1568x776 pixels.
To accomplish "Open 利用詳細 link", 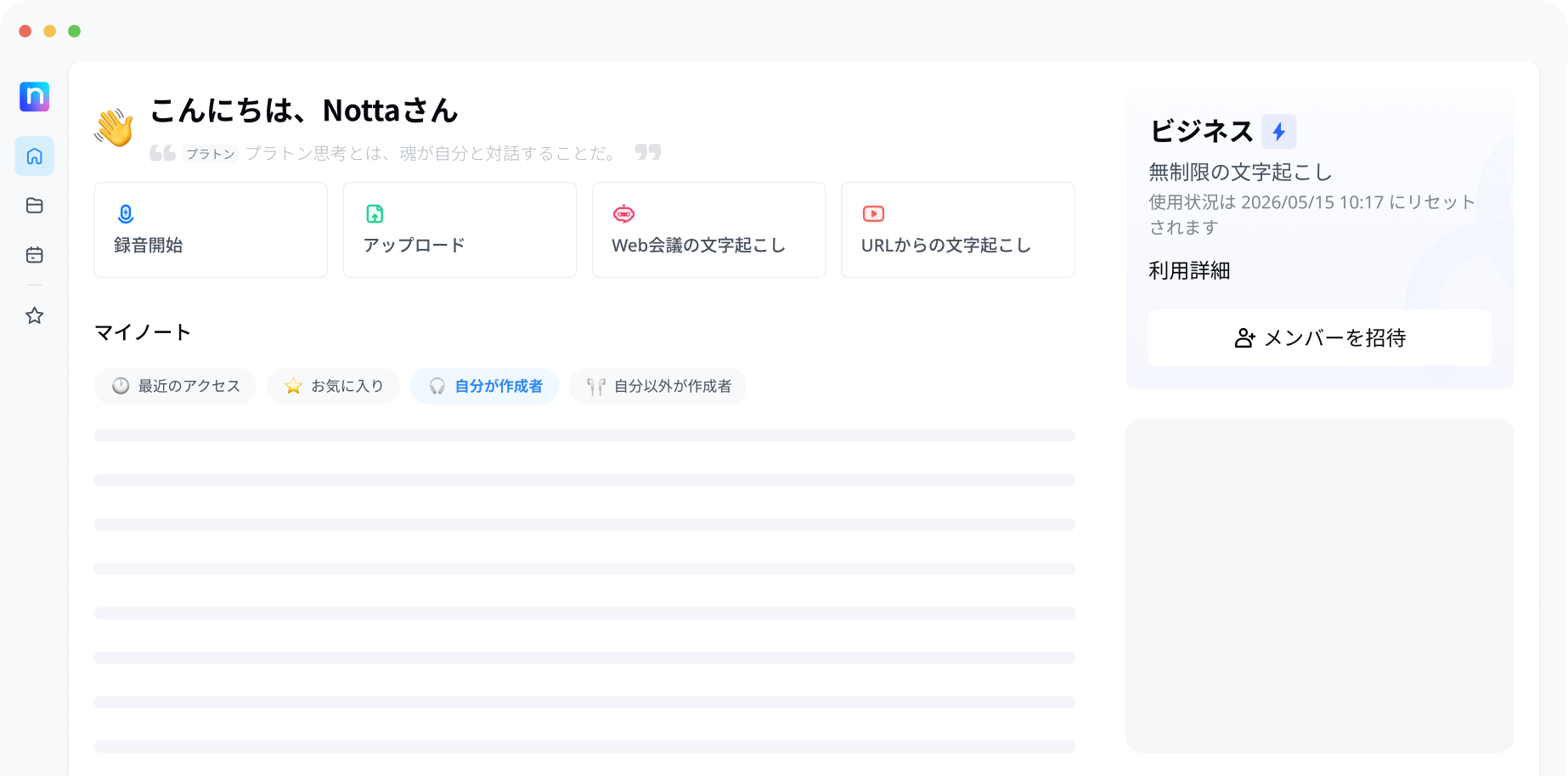I will (1189, 271).
